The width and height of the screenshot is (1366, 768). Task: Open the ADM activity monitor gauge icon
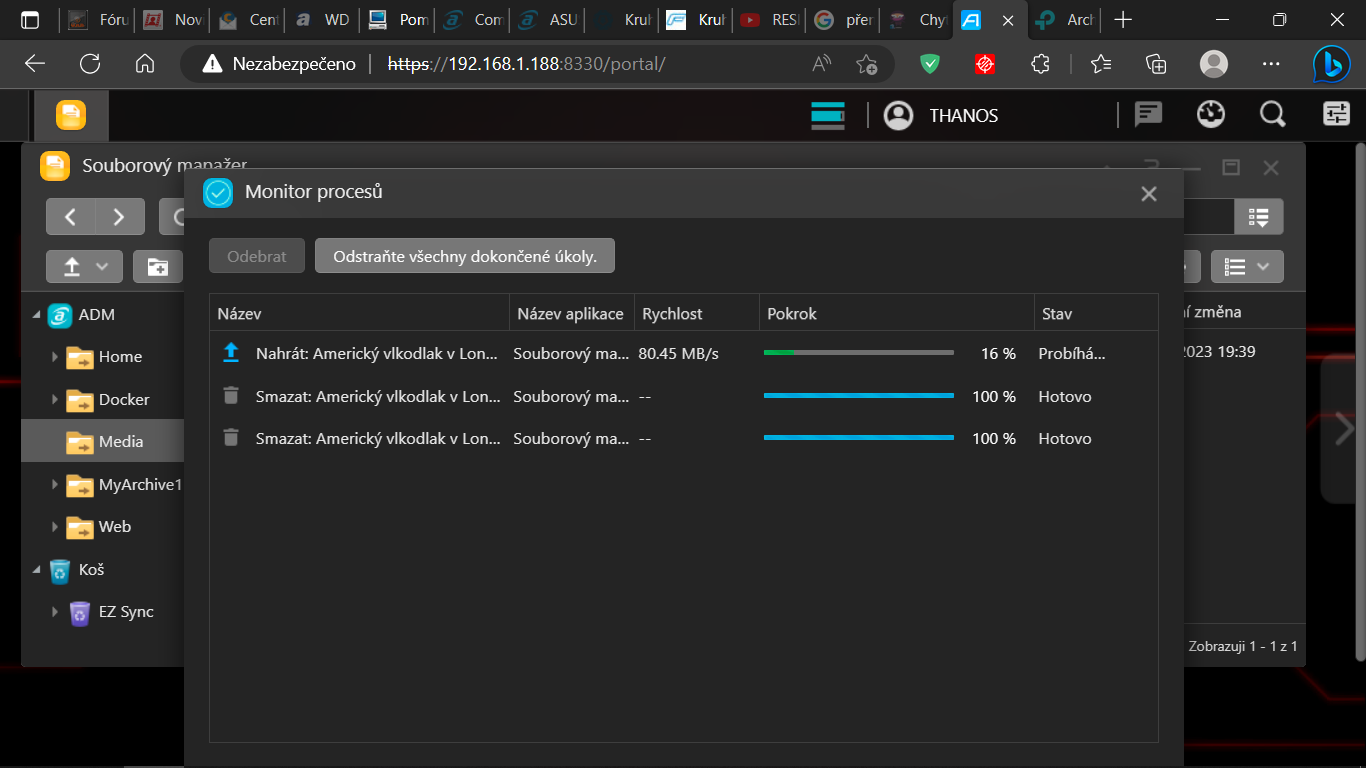click(1211, 115)
